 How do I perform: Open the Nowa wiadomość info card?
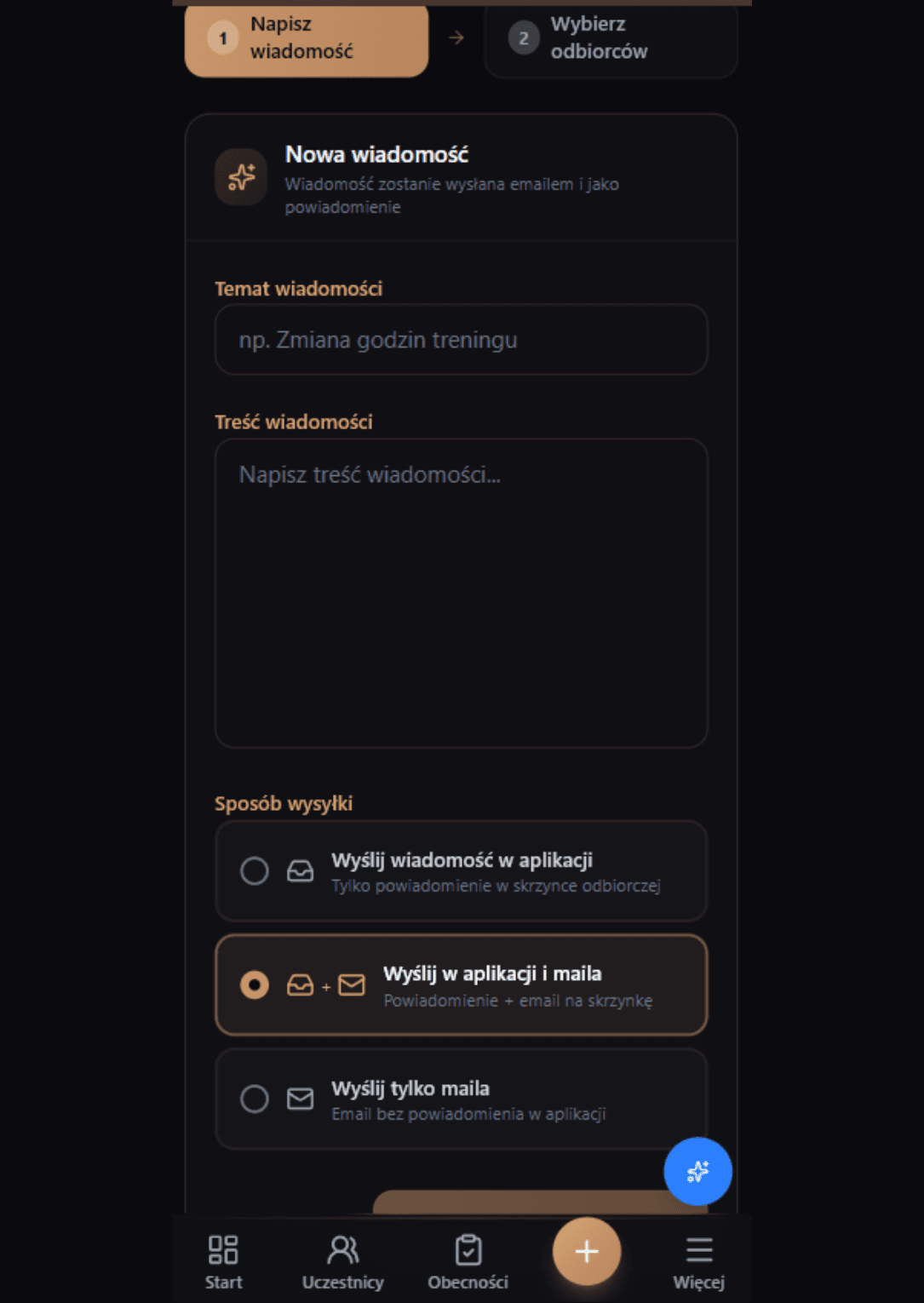tap(461, 177)
